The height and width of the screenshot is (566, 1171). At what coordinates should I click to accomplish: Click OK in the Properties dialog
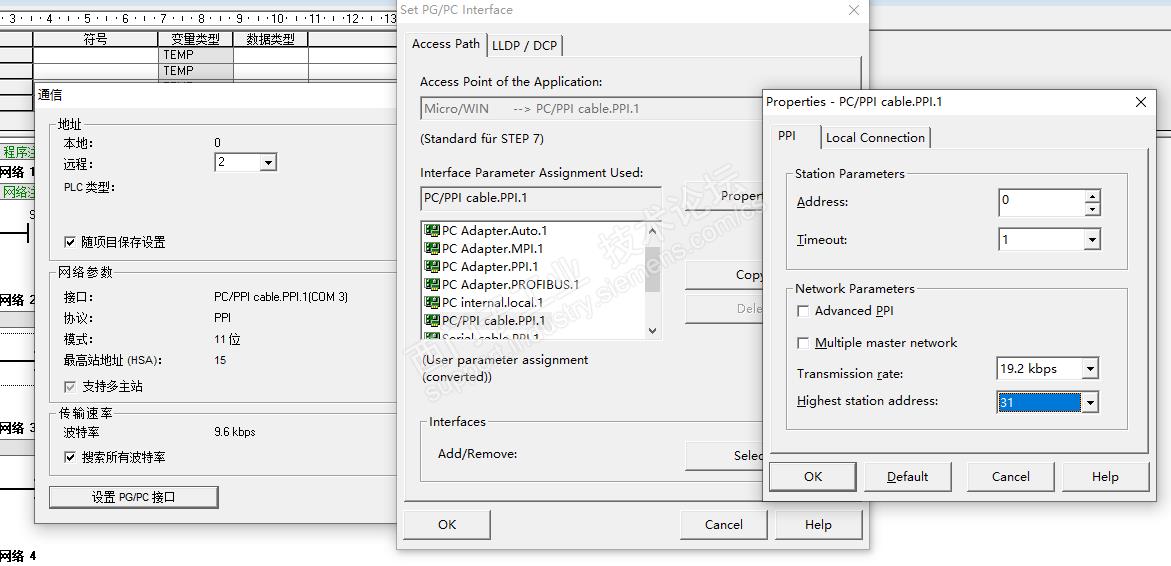coord(813,476)
